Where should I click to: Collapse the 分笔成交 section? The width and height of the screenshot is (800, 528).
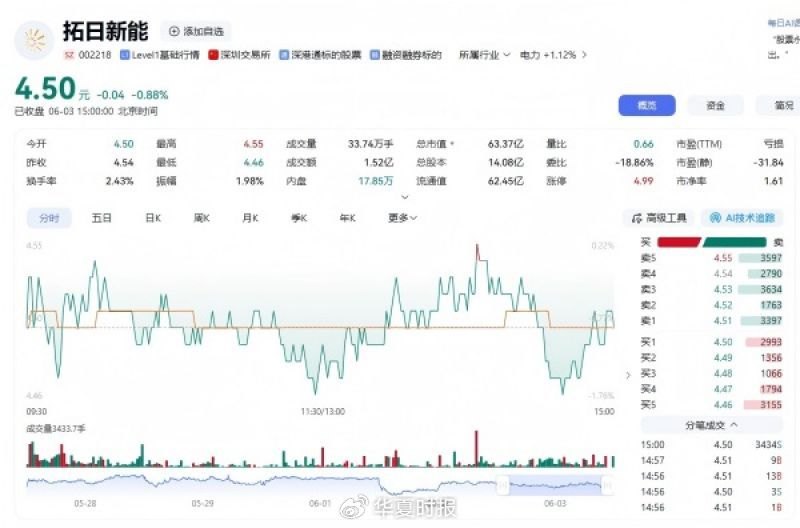[712, 425]
